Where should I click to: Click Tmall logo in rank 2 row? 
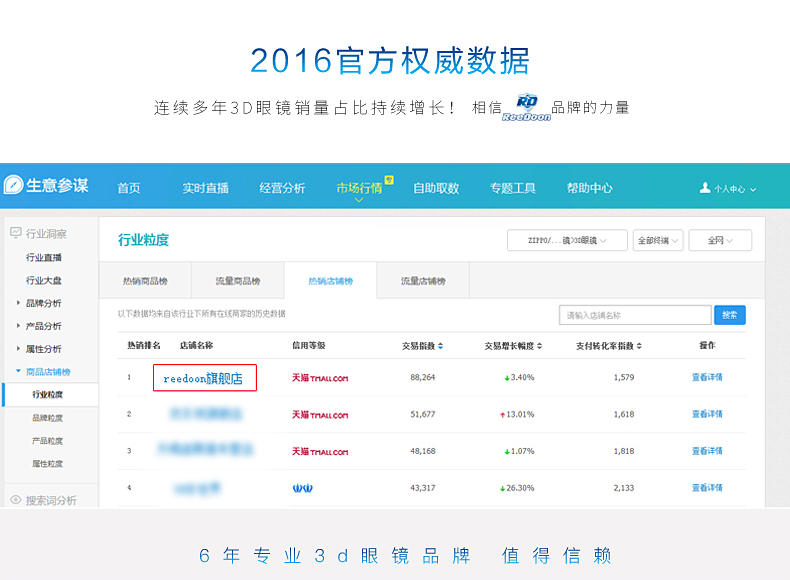(320, 415)
